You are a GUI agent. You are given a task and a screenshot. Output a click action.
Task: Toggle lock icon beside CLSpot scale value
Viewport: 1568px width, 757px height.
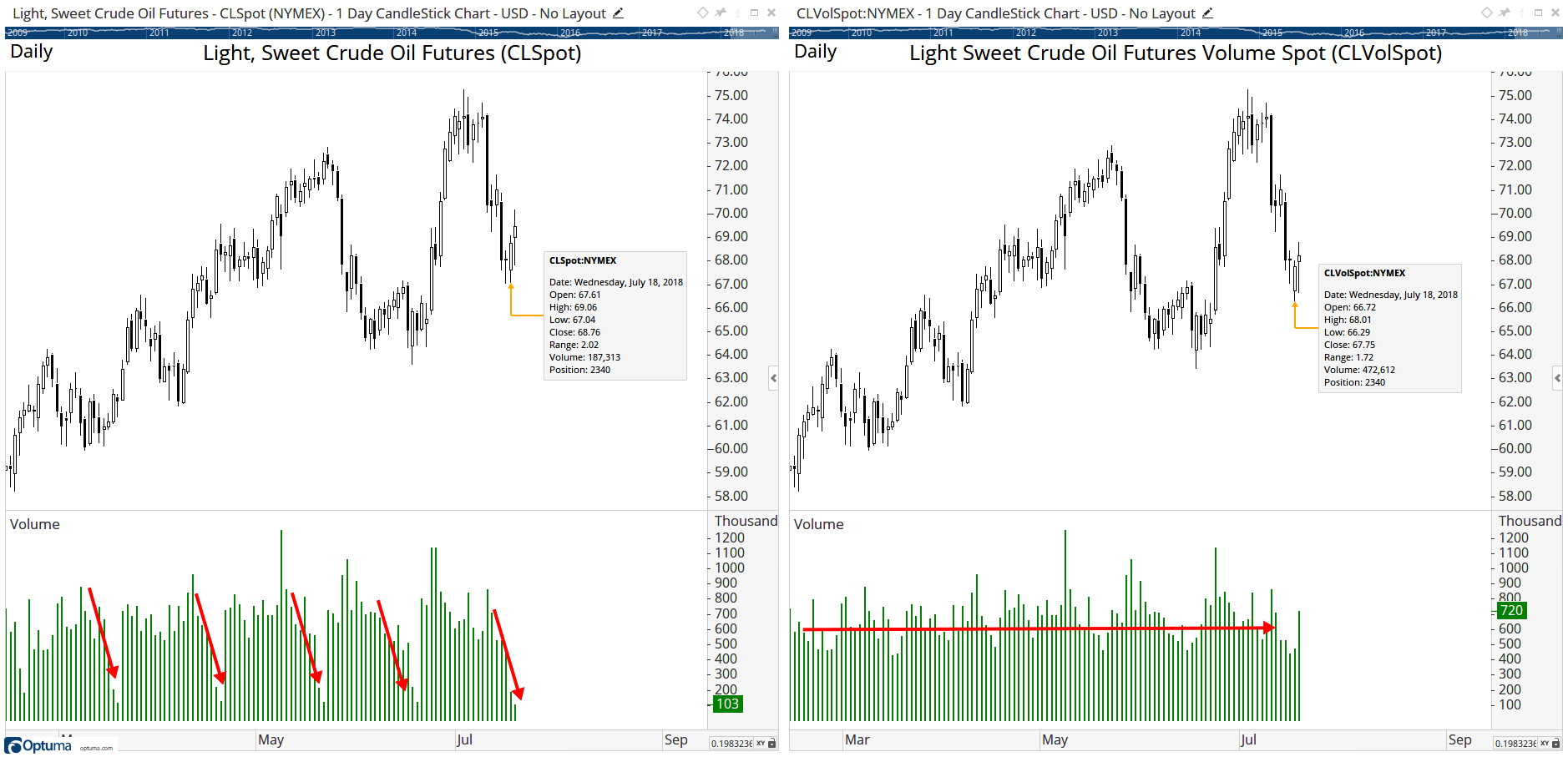pyautogui.click(x=772, y=744)
